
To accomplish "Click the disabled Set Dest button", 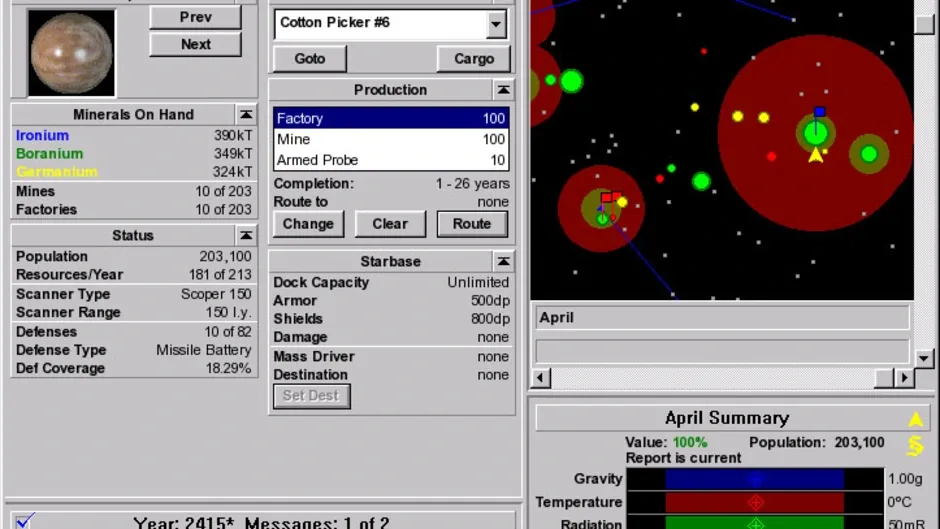I will [311, 396].
